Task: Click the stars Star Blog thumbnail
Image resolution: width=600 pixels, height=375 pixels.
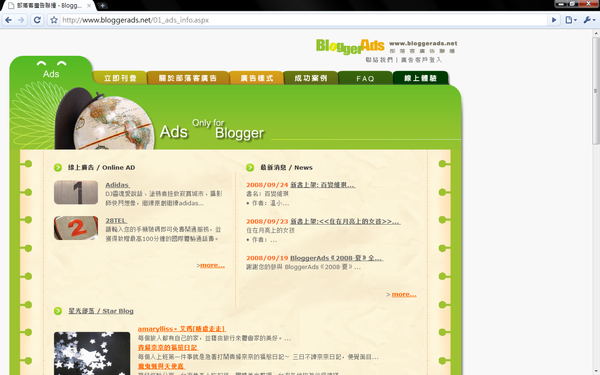Action: point(92,353)
